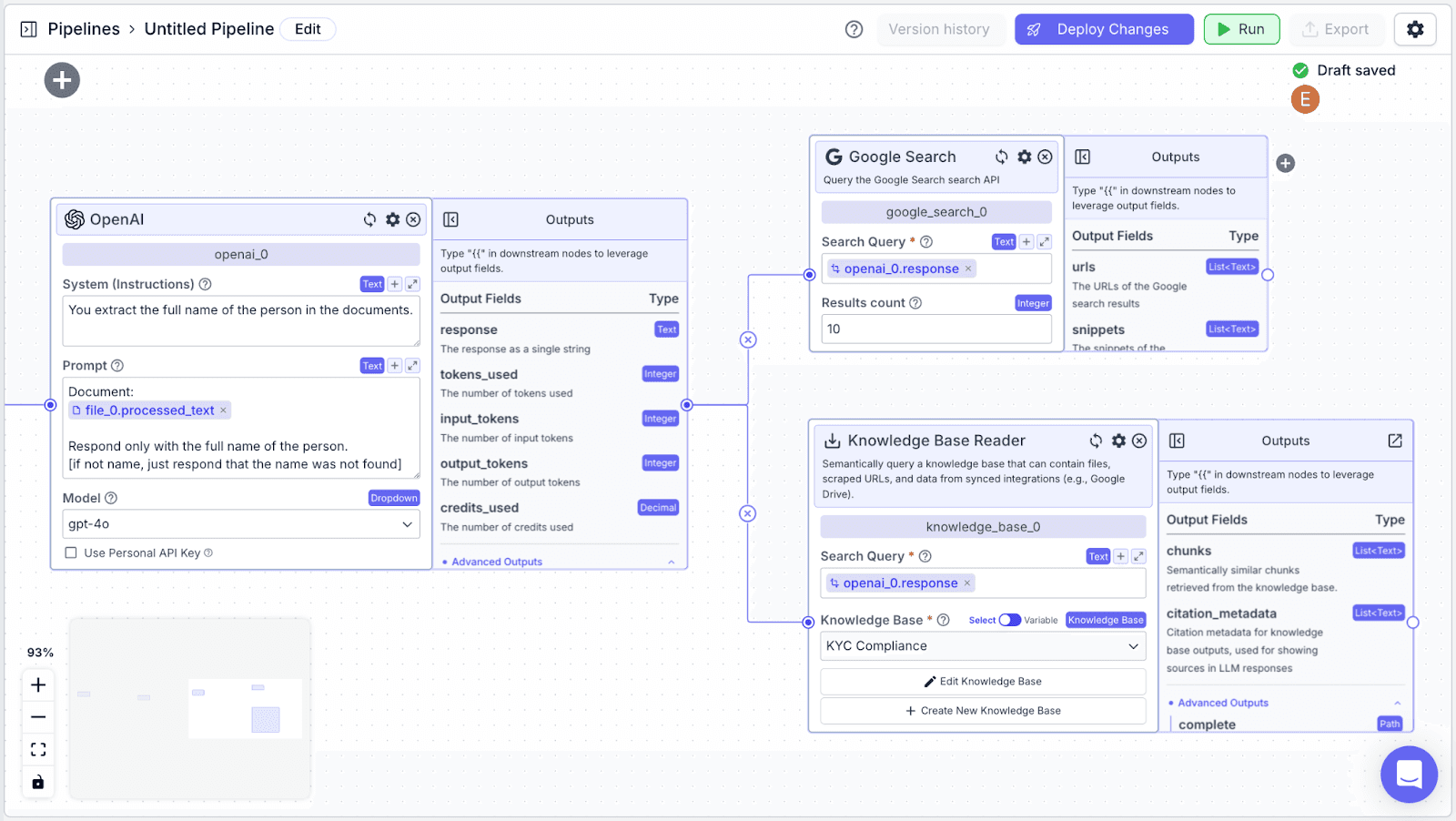Refresh the Knowledge Base Reader node
This screenshot has width=1456, height=821.
tap(1096, 441)
